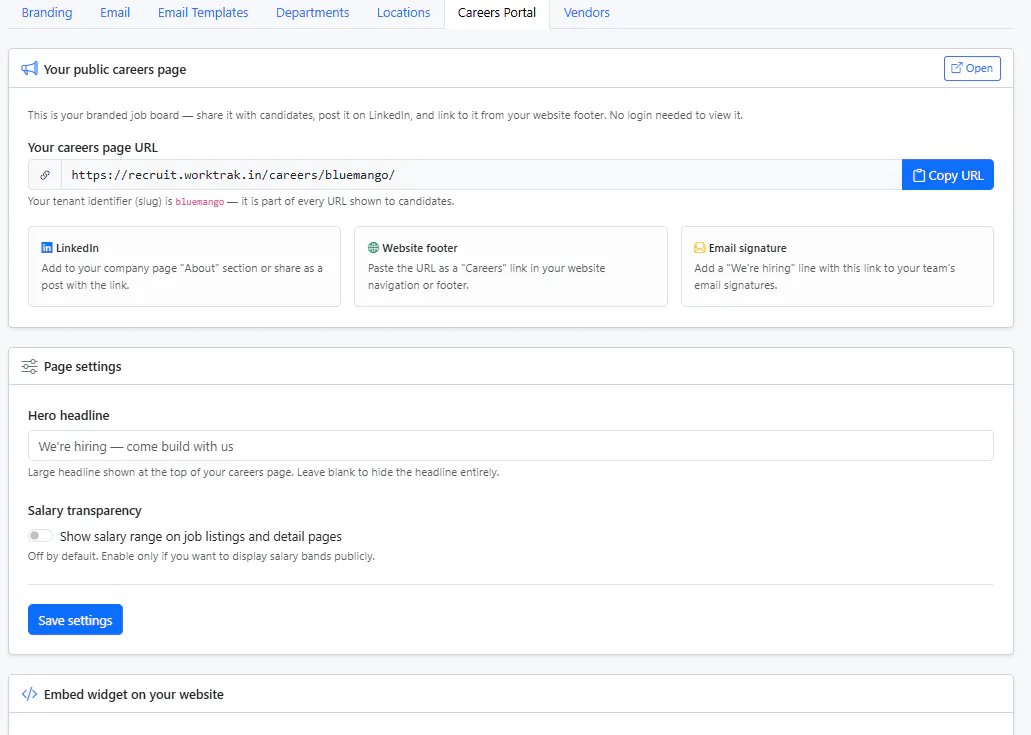Screen dimensions: 1031x735
Task: Click the 'Show salary range on job listings' label
Action: 201,536
